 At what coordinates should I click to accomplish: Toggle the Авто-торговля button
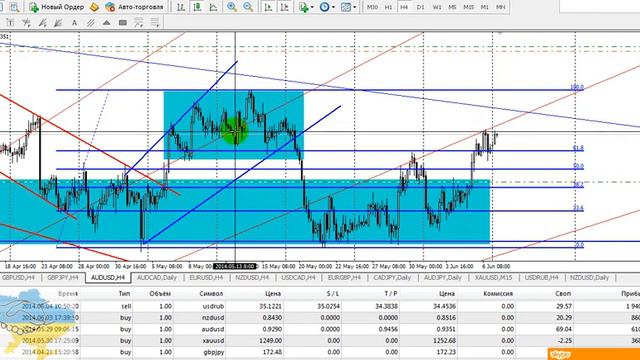(134, 7)
